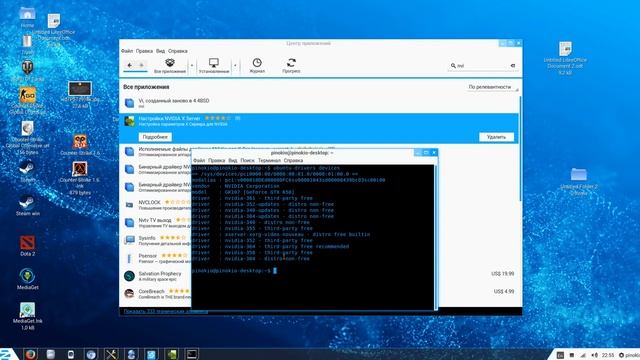Select the "Исполняемые файлы" list row
The height and width of the screenshot is (360, 640).
[156, 151]
